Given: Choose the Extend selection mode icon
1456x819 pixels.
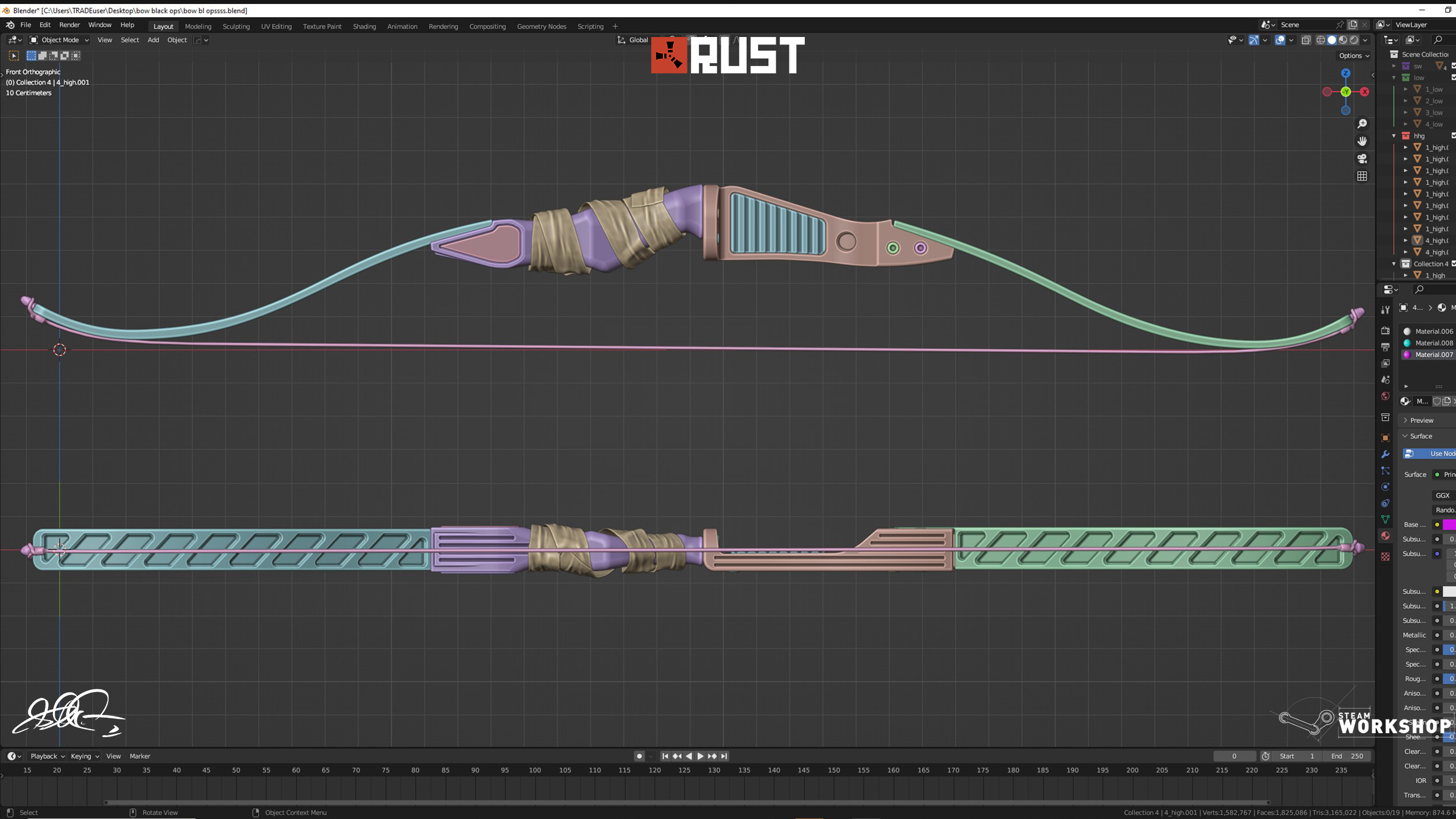Looking at the screenshot, I should coord(42,55).
